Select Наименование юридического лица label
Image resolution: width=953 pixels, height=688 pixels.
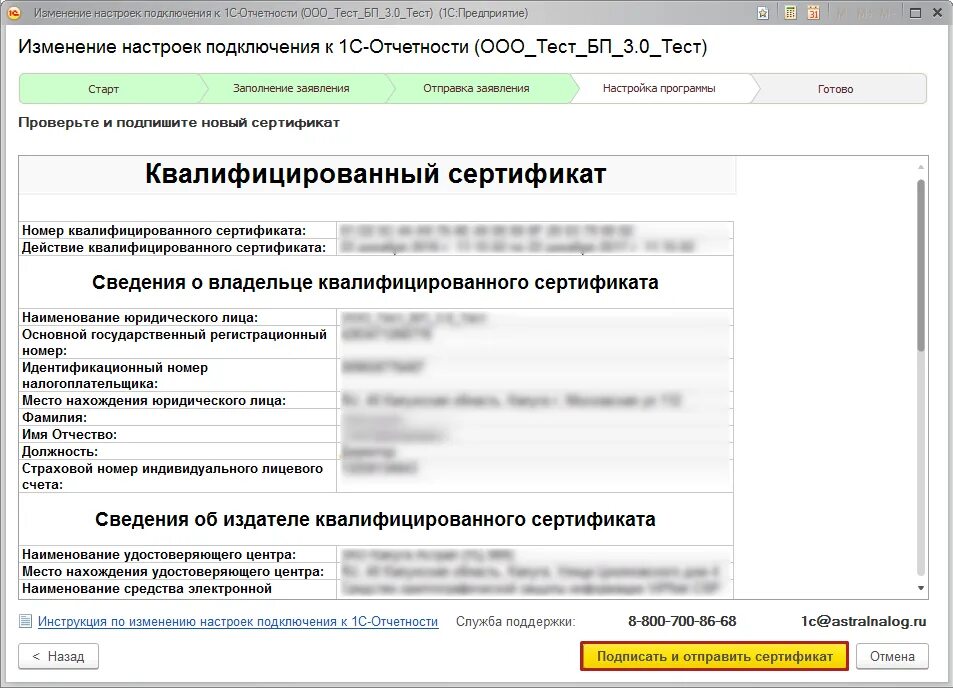tap(140, 317)
